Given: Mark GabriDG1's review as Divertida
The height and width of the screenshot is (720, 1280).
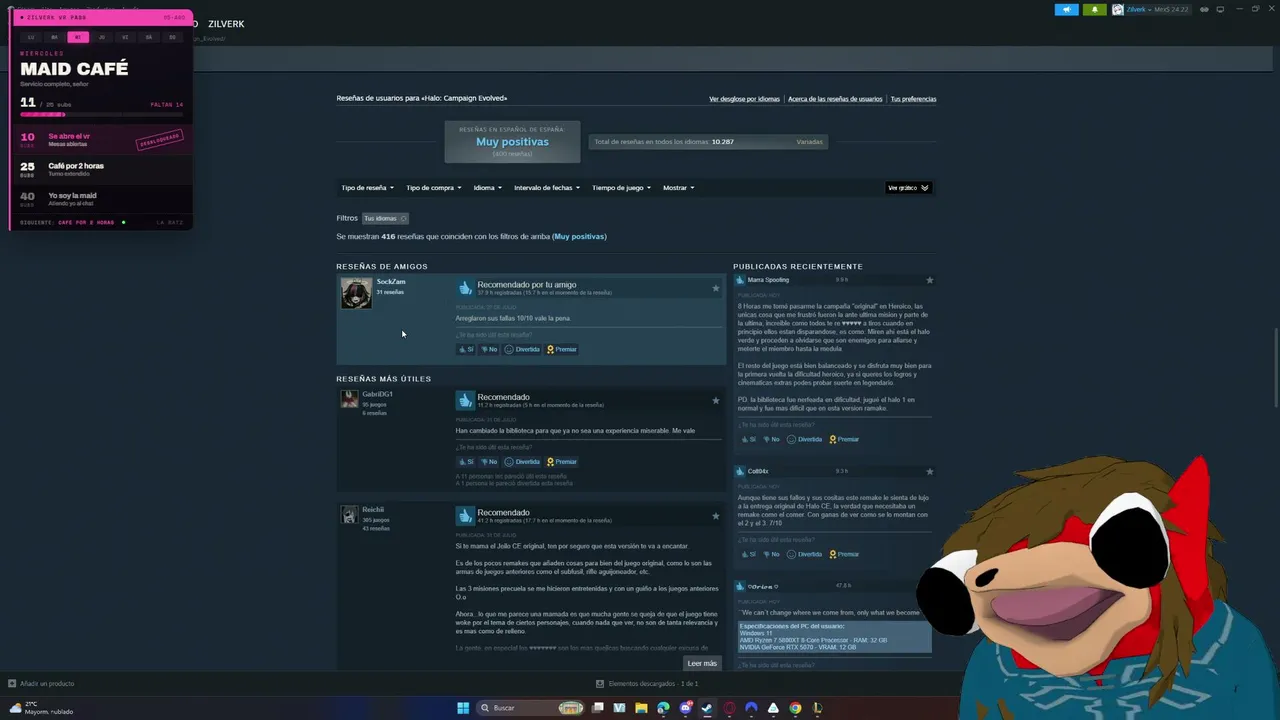Looking at the screenshot, I should (x=522, y=462).
